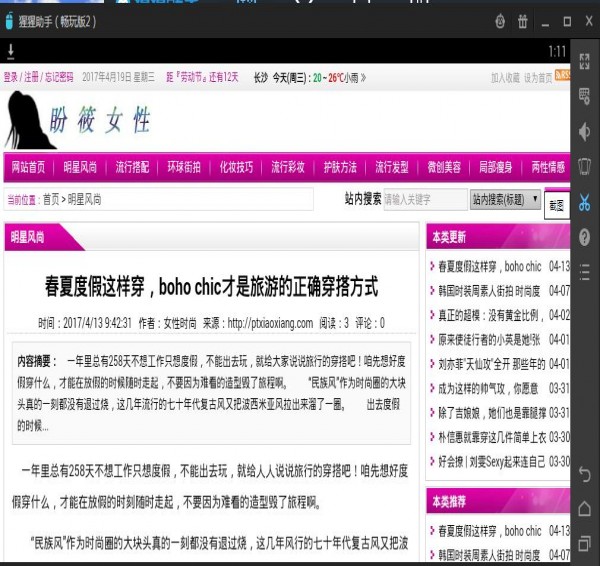Click the 本类更新 panel header
Viewport: 600px width, 566px height.
click(x=449, y=237)
